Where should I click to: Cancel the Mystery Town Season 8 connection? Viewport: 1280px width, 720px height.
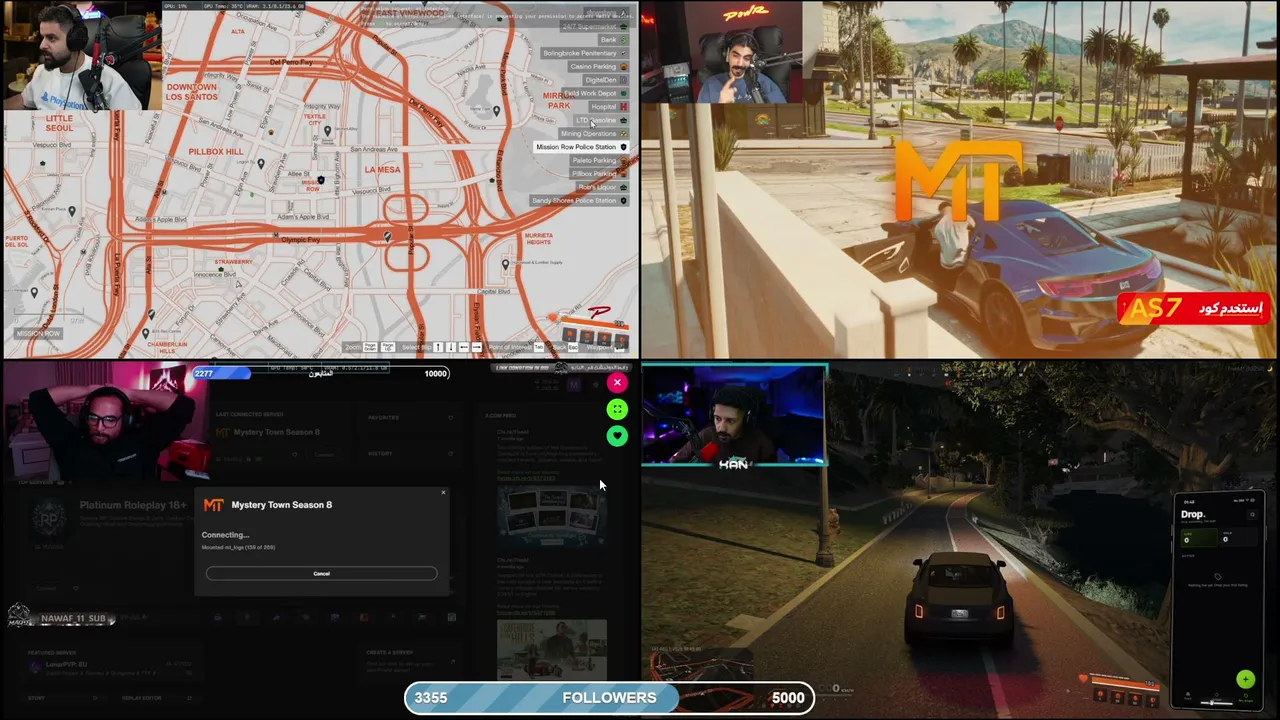(x=321, y=574)
